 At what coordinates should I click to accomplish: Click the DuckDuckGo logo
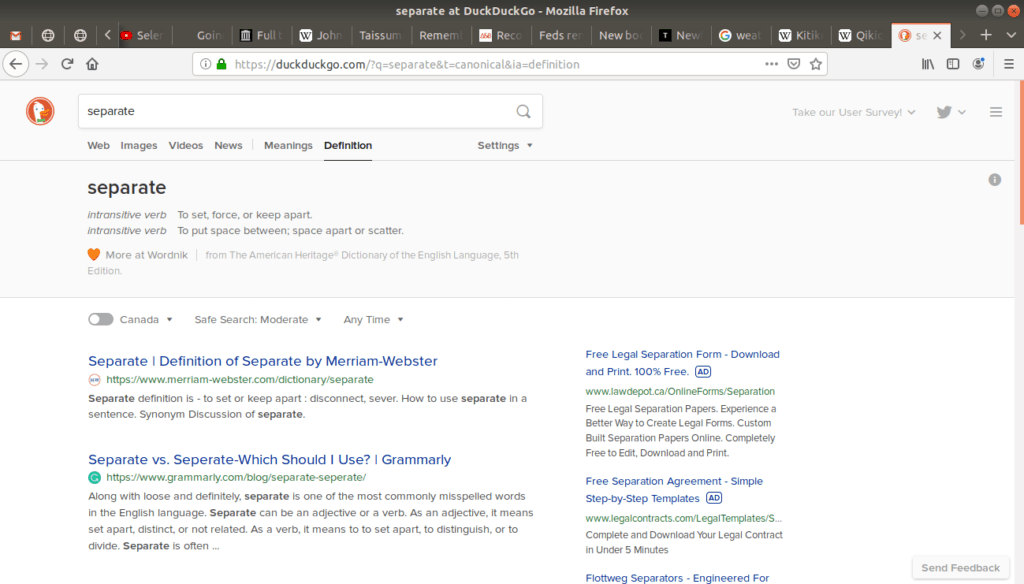pyautogui.click(x=40, y=111)
